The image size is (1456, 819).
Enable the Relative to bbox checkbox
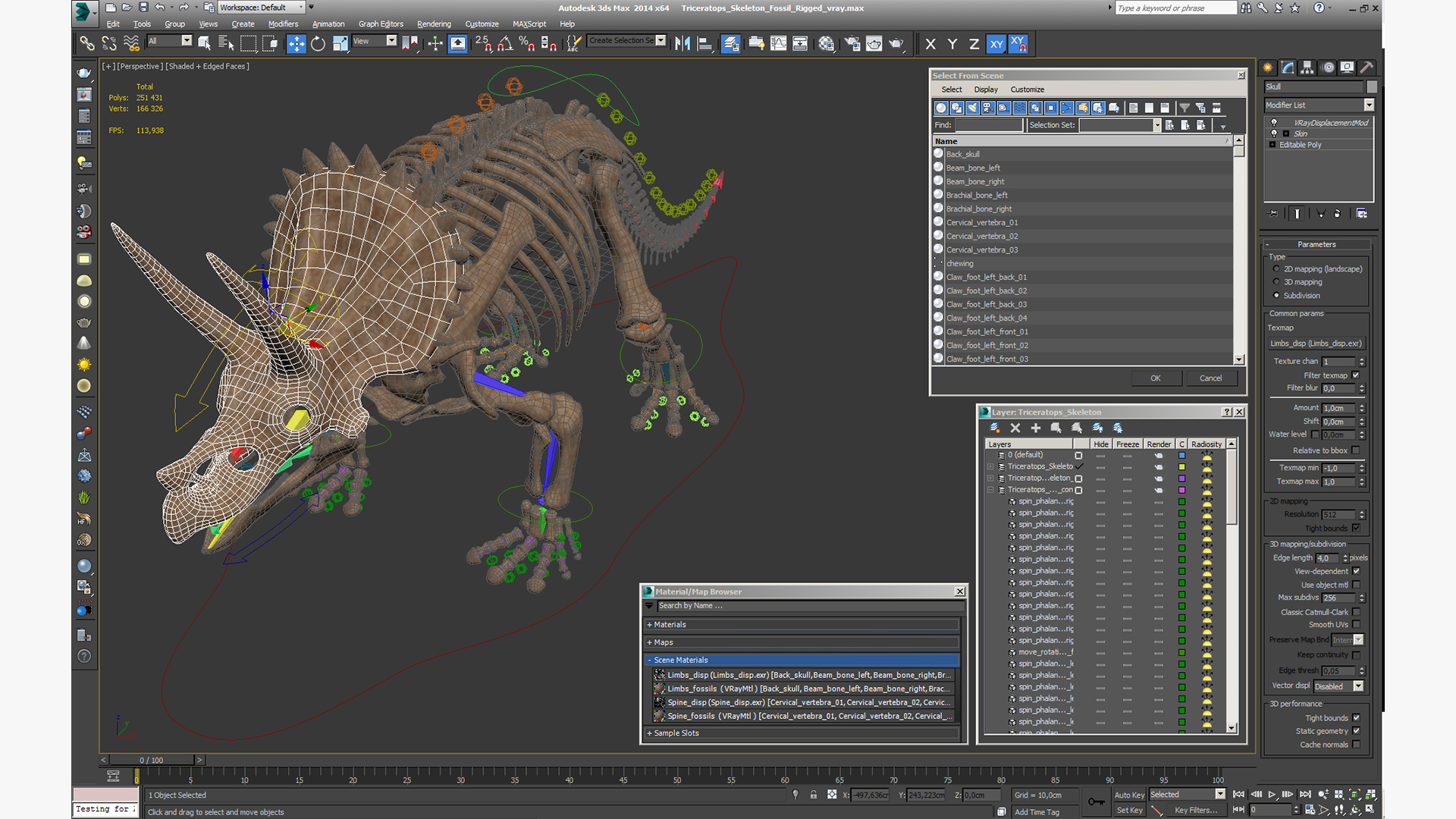[x=1356, y=450]
